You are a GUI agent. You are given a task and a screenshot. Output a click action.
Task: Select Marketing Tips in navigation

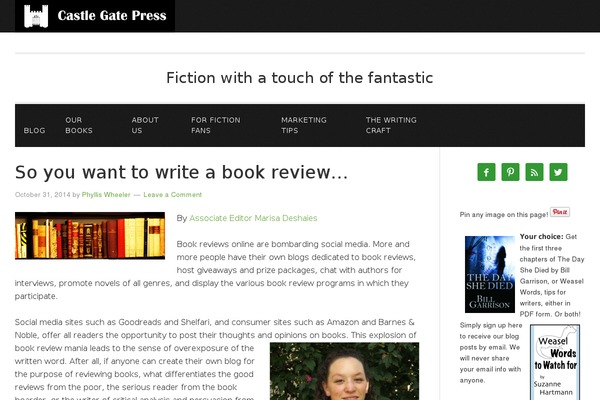(304, 125)
